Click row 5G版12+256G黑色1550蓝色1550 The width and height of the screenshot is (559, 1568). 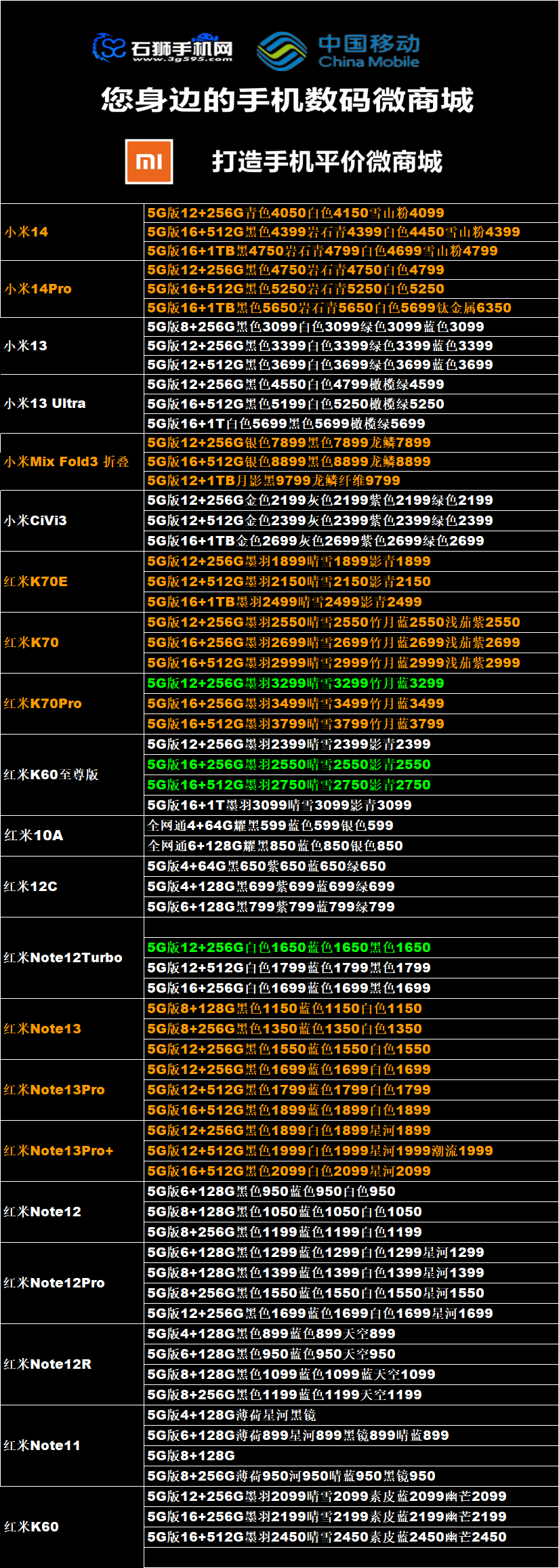tap(351, 1049)
